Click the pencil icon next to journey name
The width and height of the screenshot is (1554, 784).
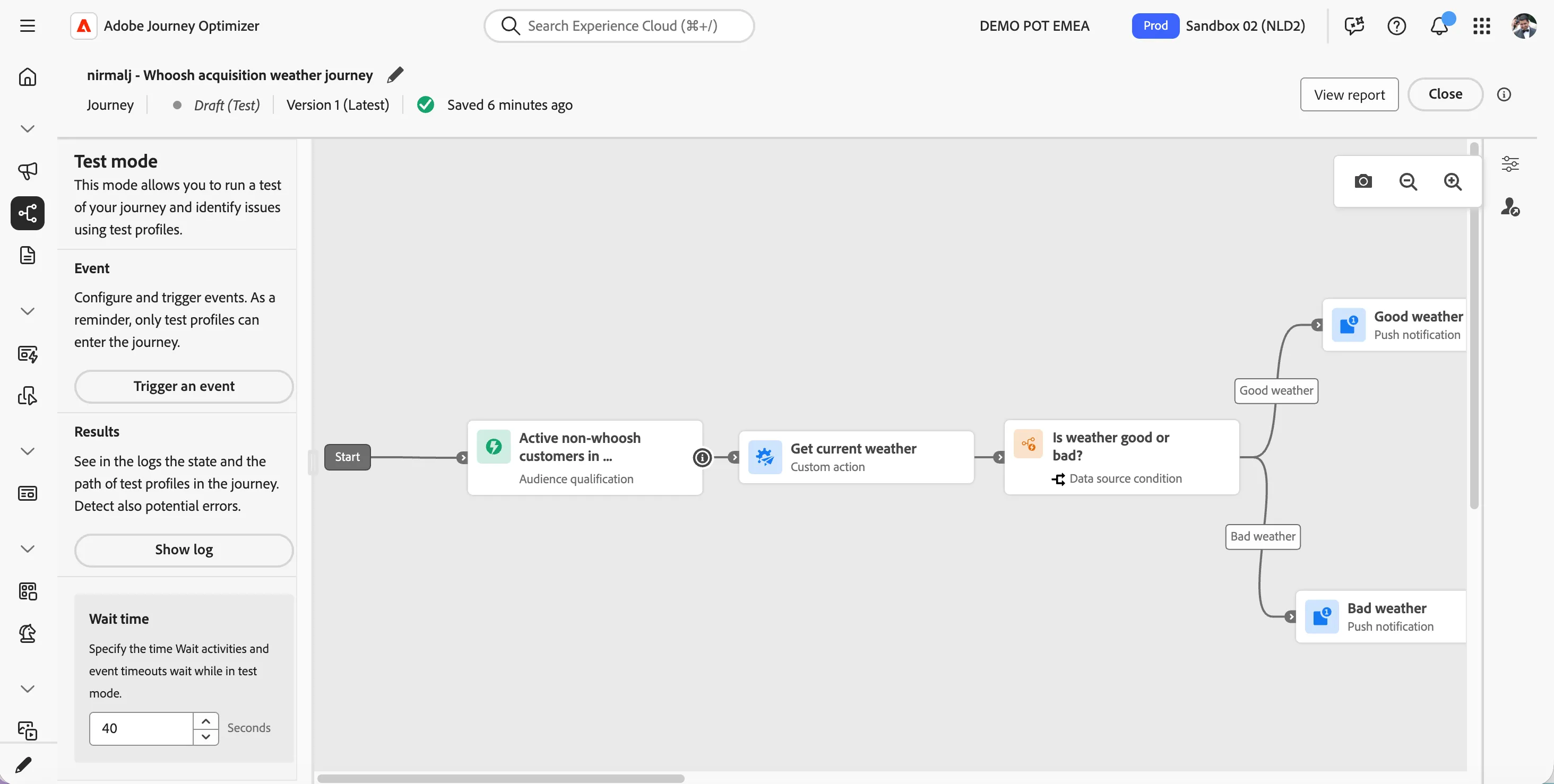pyautogui.click(x=395, y=75)
